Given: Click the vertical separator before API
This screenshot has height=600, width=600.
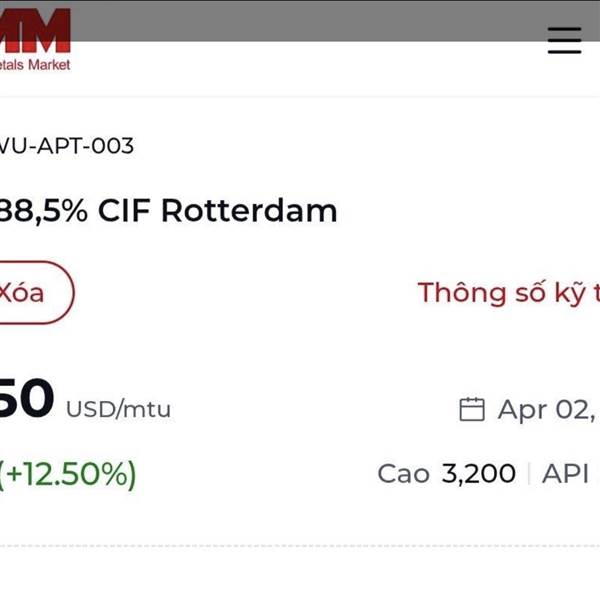Looking at the screenshot, I should [x=529, y=473].
